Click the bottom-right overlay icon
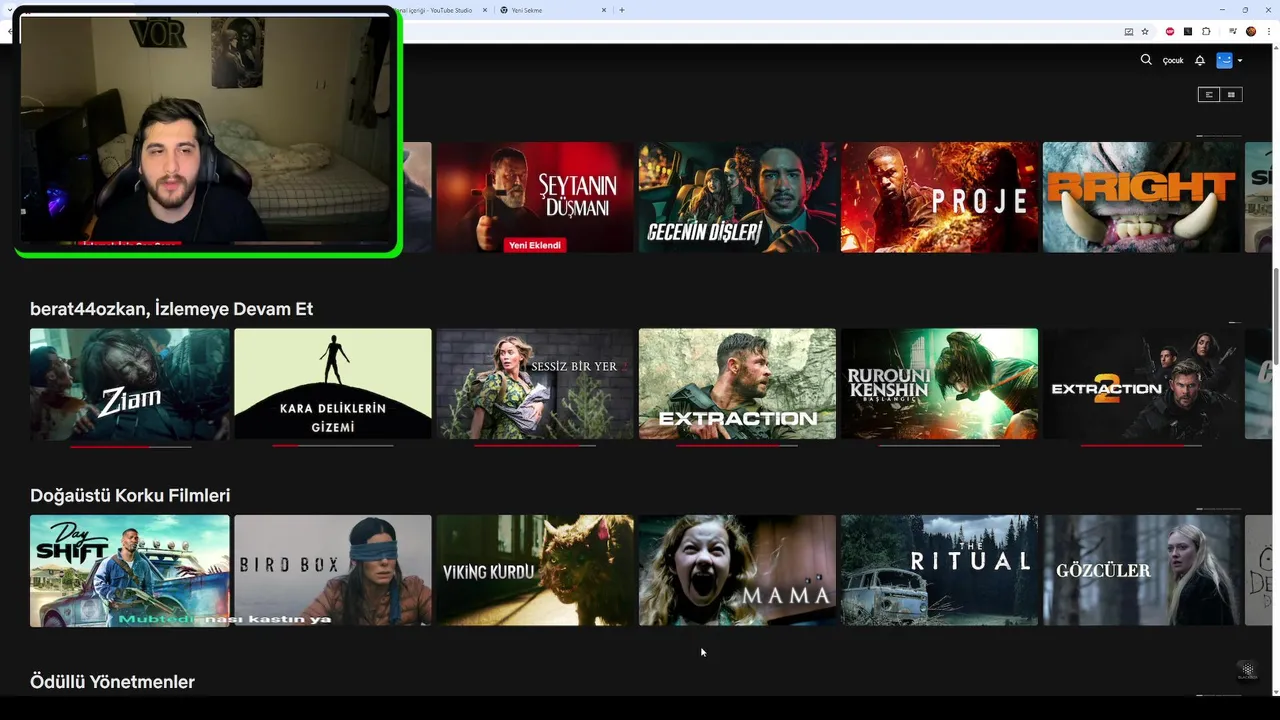 pos(1247,670)
